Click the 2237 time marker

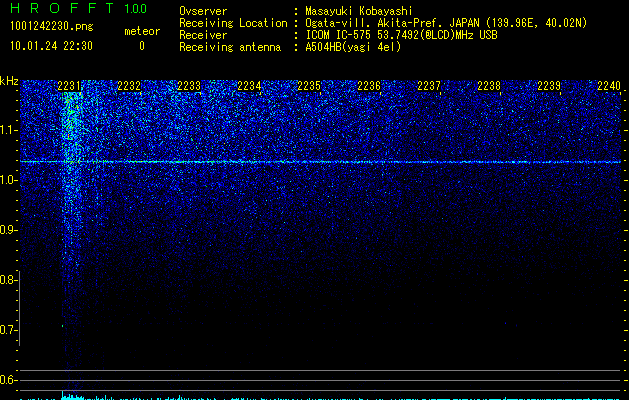tap(429, 86)
